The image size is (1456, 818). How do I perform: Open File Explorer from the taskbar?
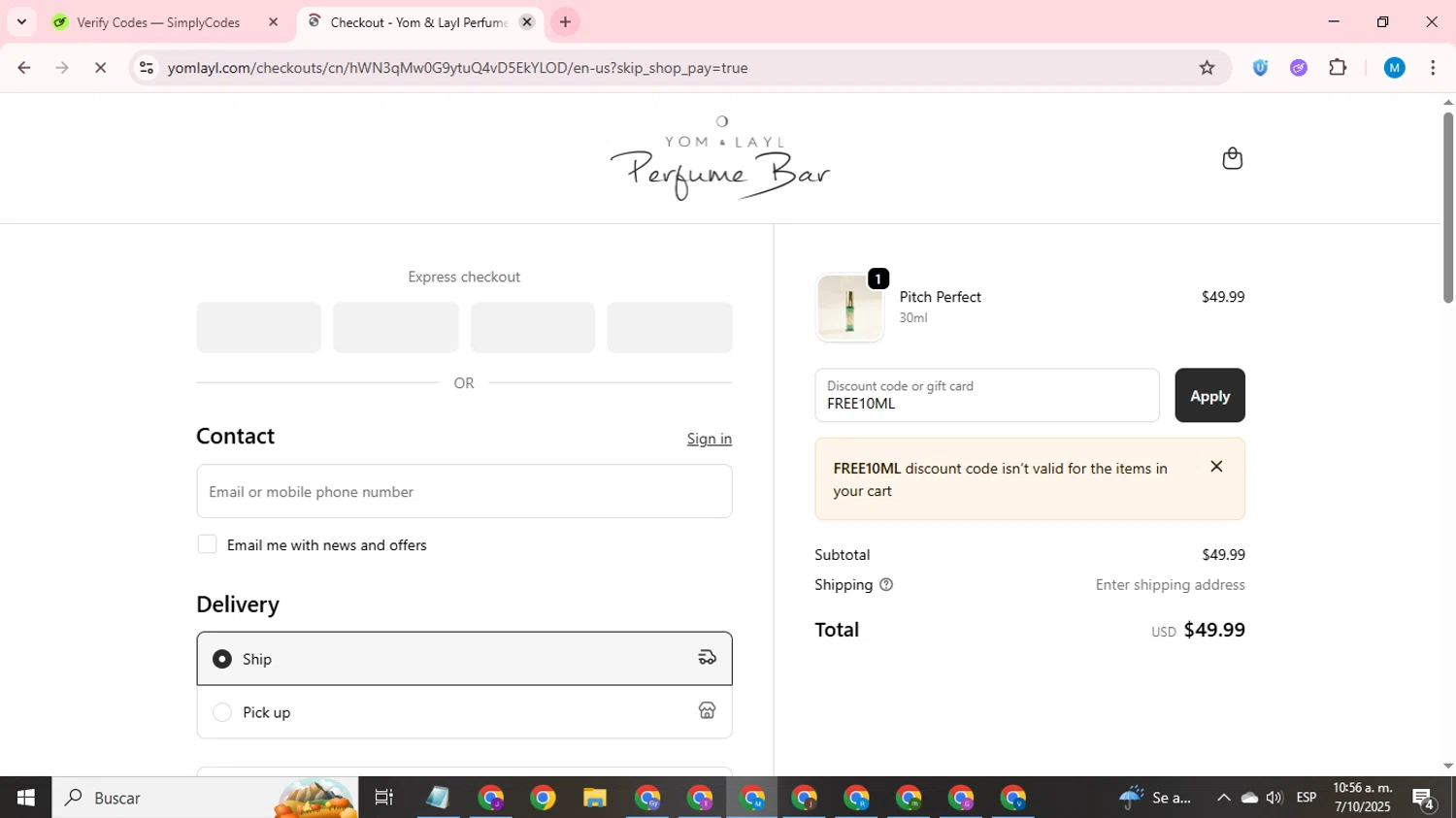tap(595, 798)
